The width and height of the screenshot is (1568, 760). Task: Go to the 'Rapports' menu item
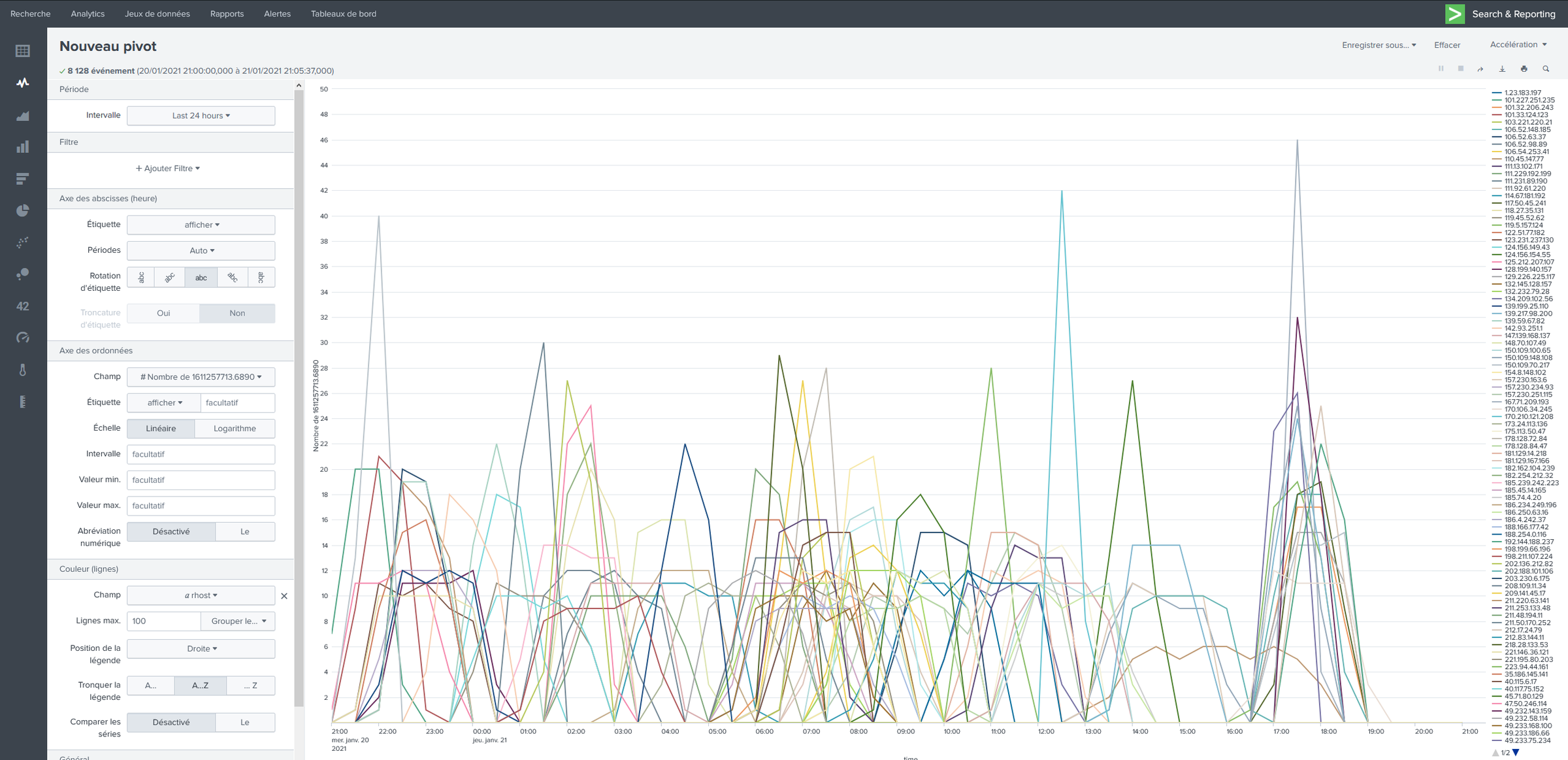227,14
